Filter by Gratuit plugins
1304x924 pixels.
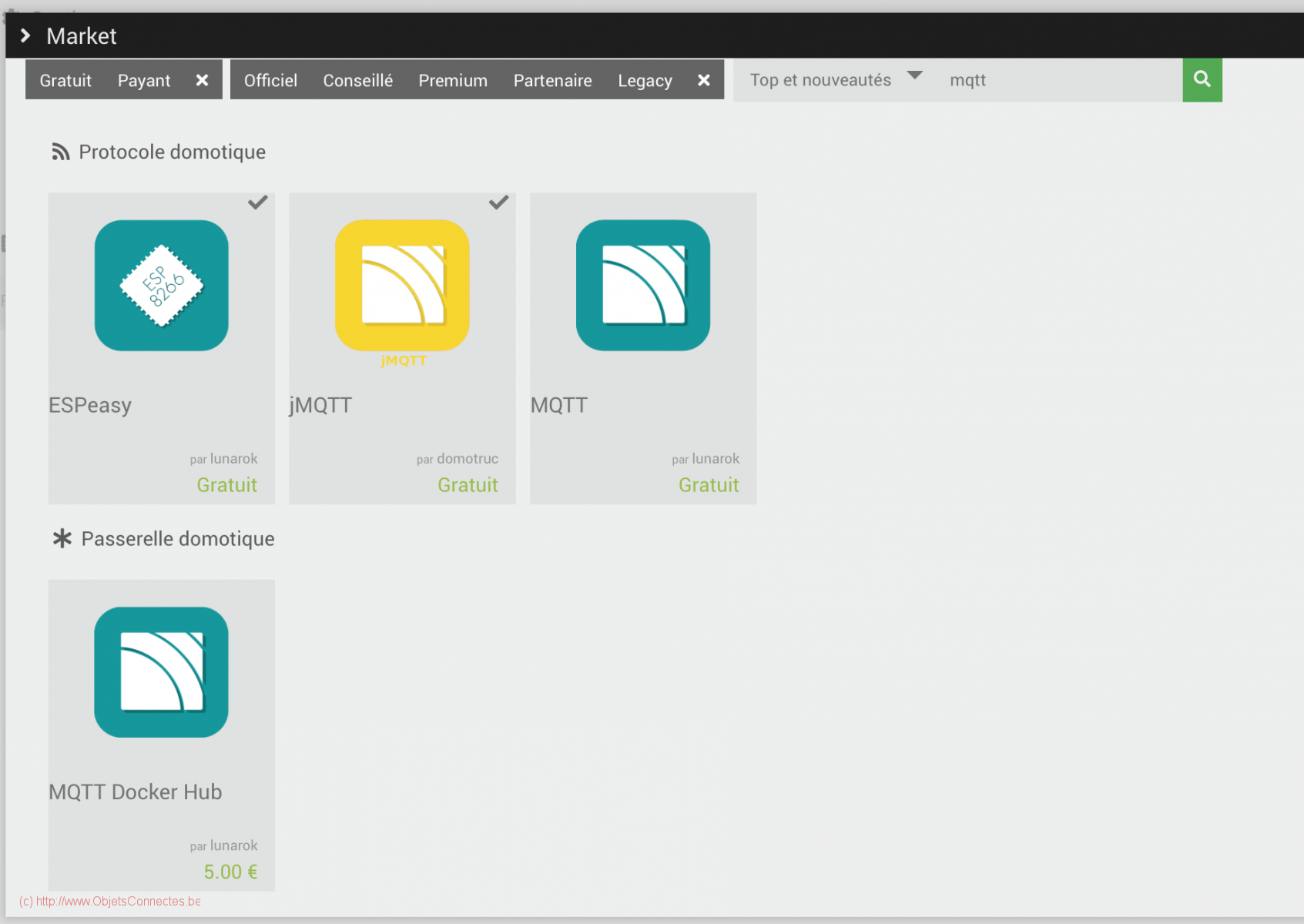(65, 80)
